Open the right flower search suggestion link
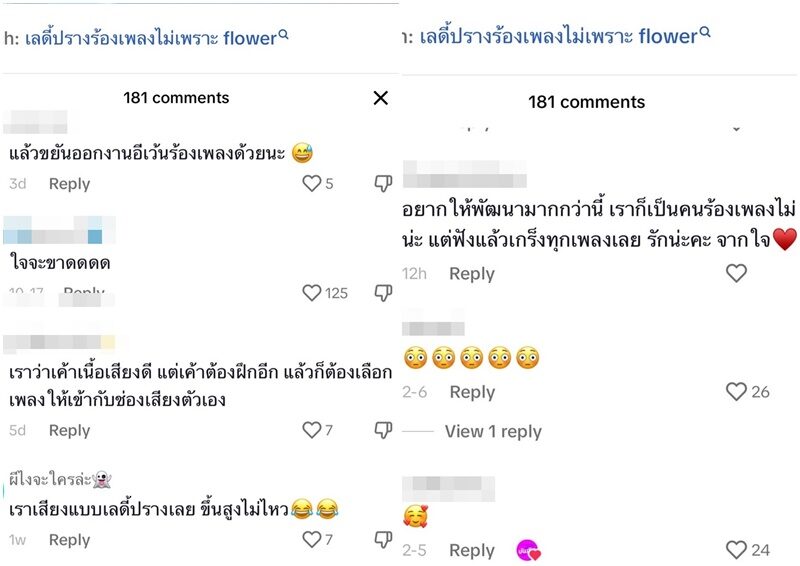This screenshot has width=800, height=566. click(565, 36)
